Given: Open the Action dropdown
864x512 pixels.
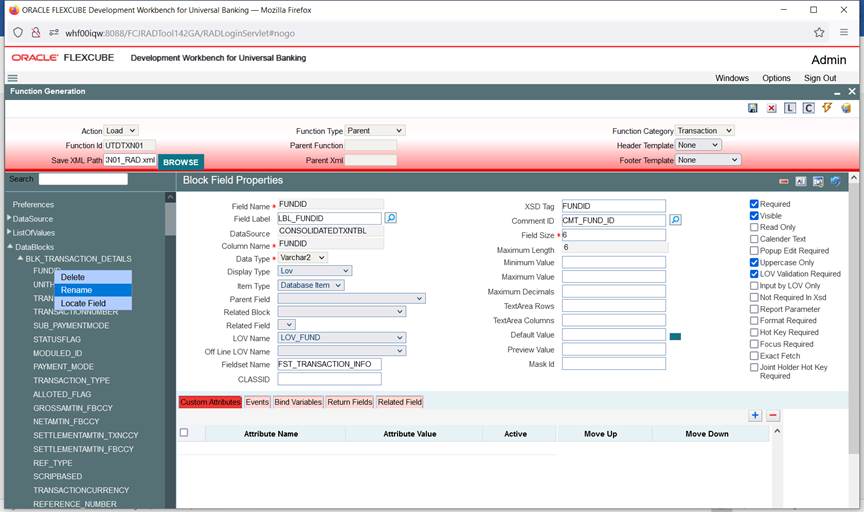Looking at the screenshot, I should tap(121, 131).
